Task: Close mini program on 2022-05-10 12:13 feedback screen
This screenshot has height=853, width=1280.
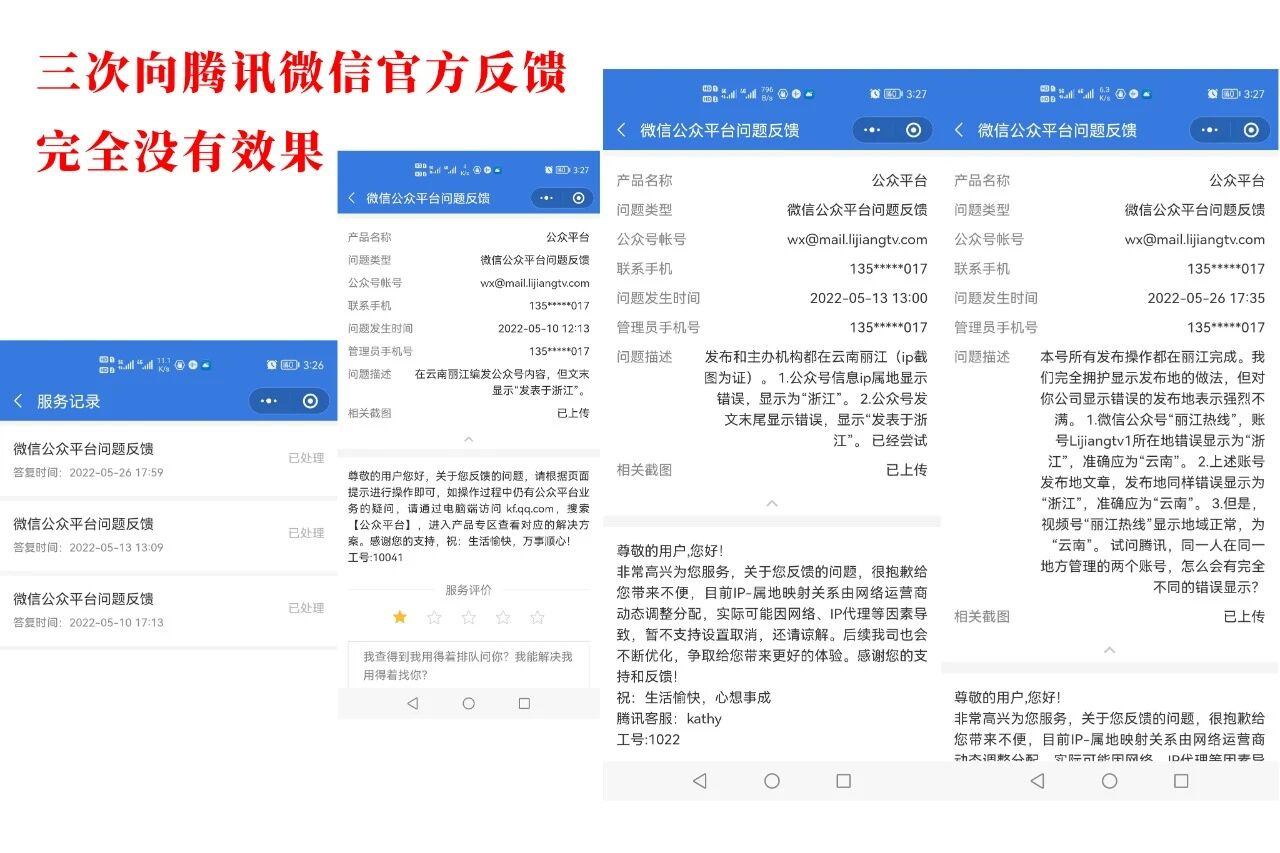Action: point(578,198)
